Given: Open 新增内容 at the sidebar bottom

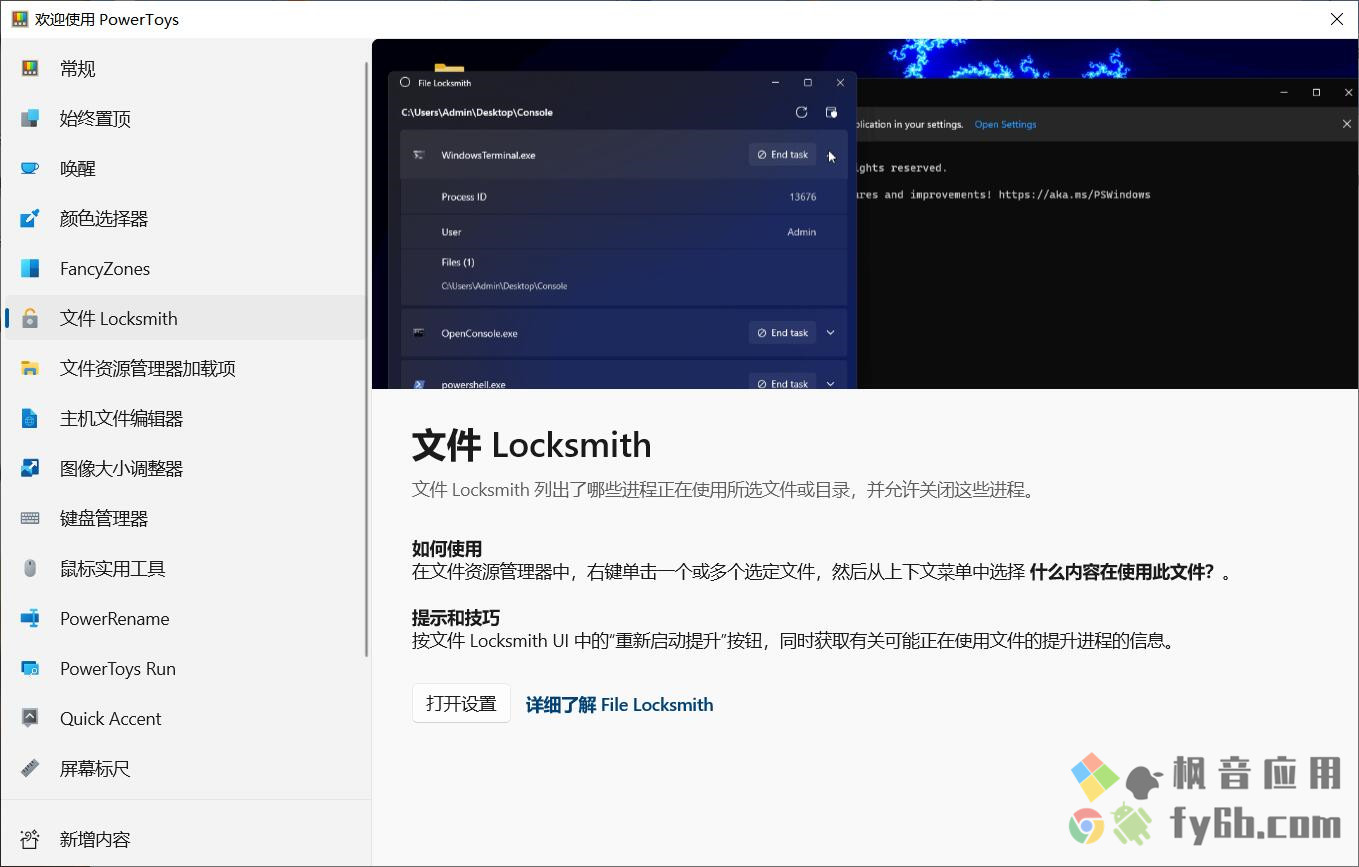Looking at the screenshot, I should pyautogui.click(x=186, y=839).
